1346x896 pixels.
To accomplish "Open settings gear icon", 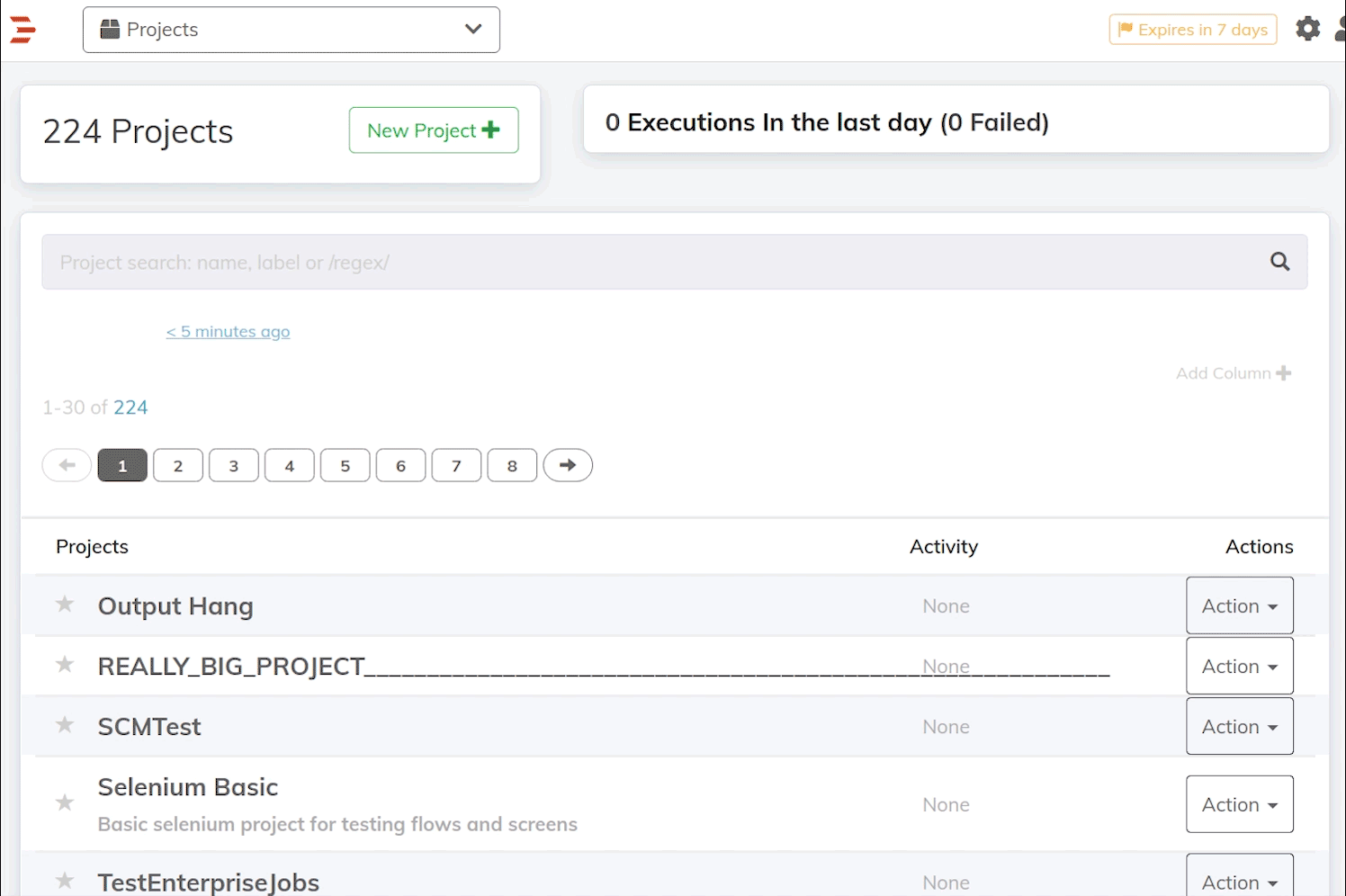I will click(1307, 29).
